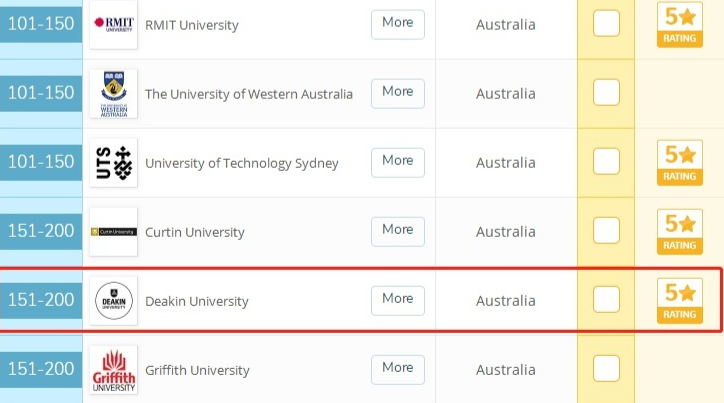Check the box in Griffith University's row
Image resolution: width=724 pixels, height=403 pixels.
pos(607,368)
